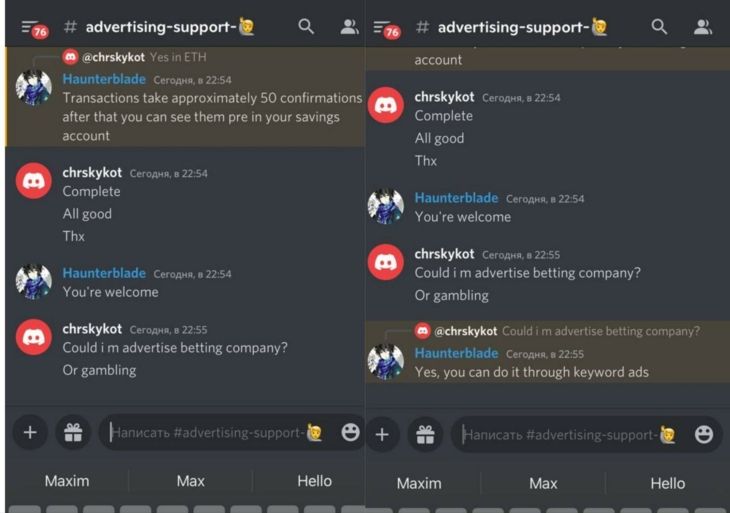Open emoji picker in left message bar
The height and width of the screenshot is (513, 730).
point(350,432)
